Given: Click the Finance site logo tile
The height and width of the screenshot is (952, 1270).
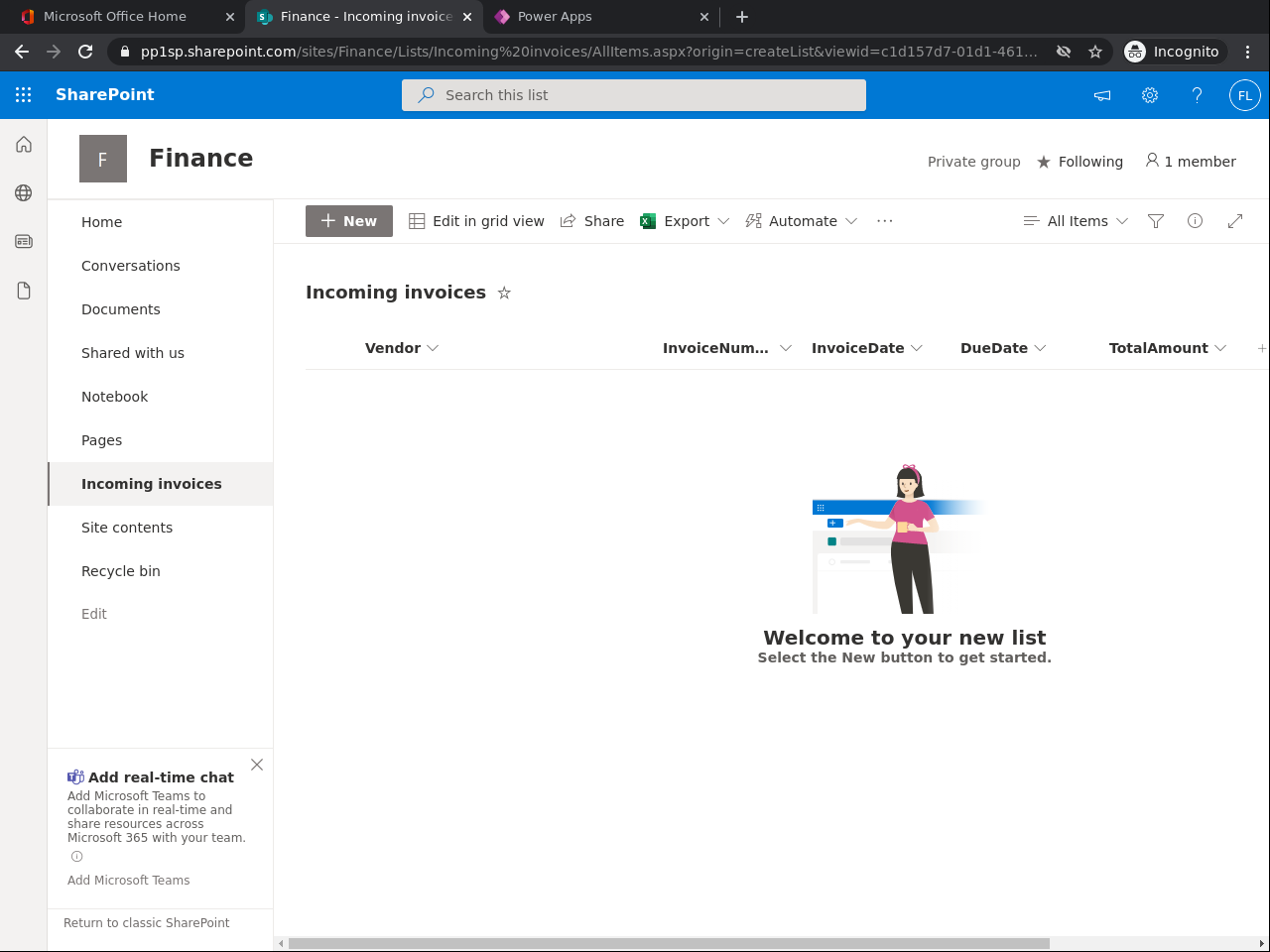Looking at the screenshot, I should 103,159.
